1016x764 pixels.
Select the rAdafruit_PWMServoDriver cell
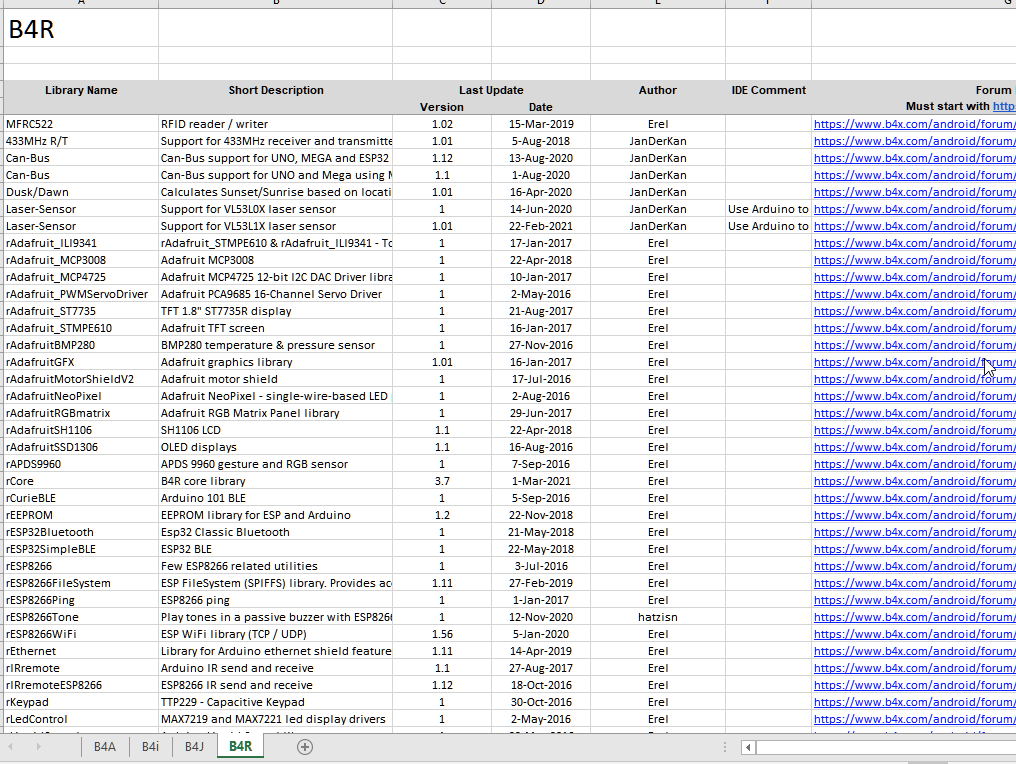click(81, 294)
